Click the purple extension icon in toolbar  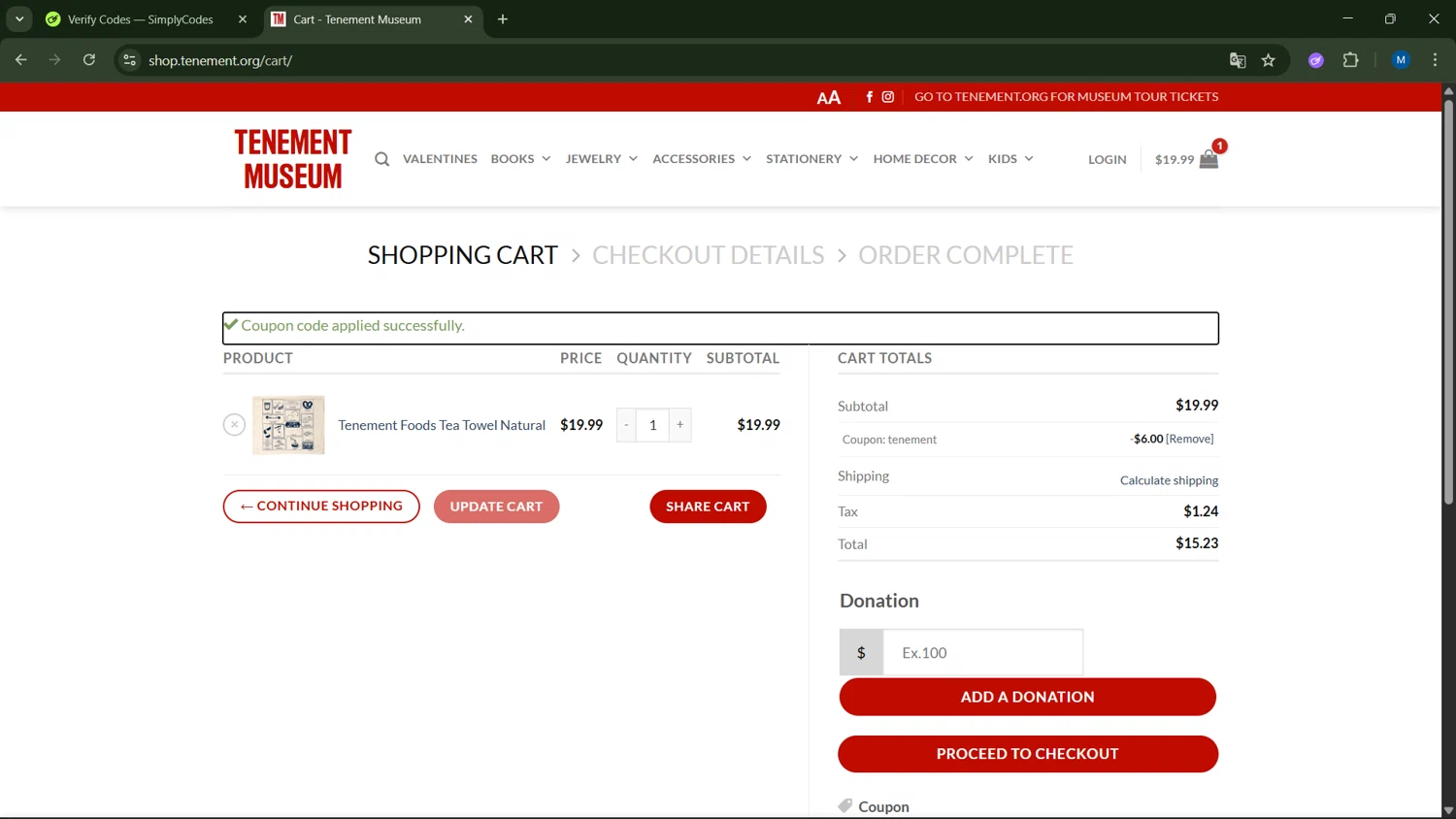click(x=1316, y=60)
